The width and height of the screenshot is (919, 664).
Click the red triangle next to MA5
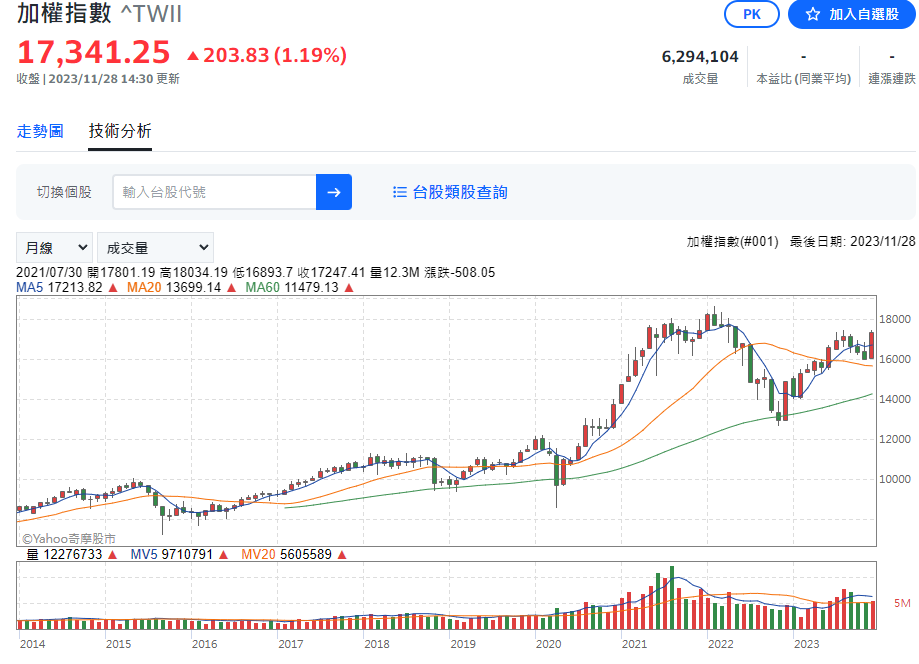click(x=113, y=288)
